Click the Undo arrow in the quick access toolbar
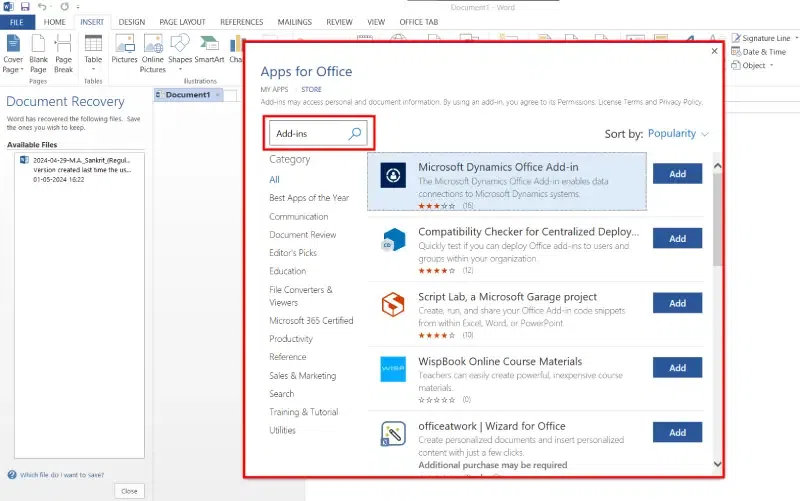This screenshot has height=501, width=800. coord(42,7)
